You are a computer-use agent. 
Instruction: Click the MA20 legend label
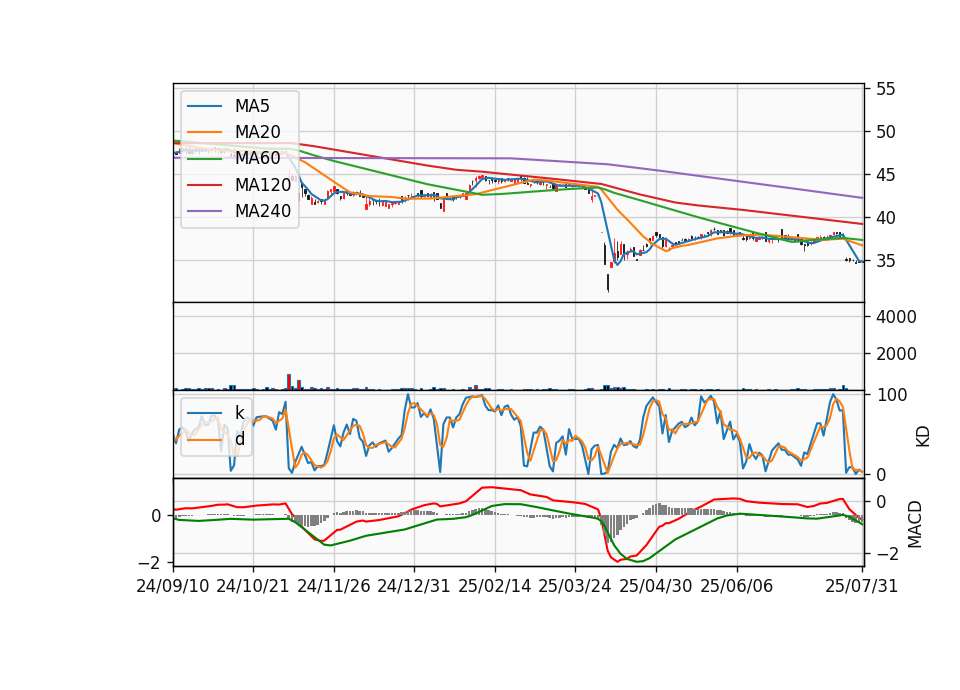tap(257, 132)
